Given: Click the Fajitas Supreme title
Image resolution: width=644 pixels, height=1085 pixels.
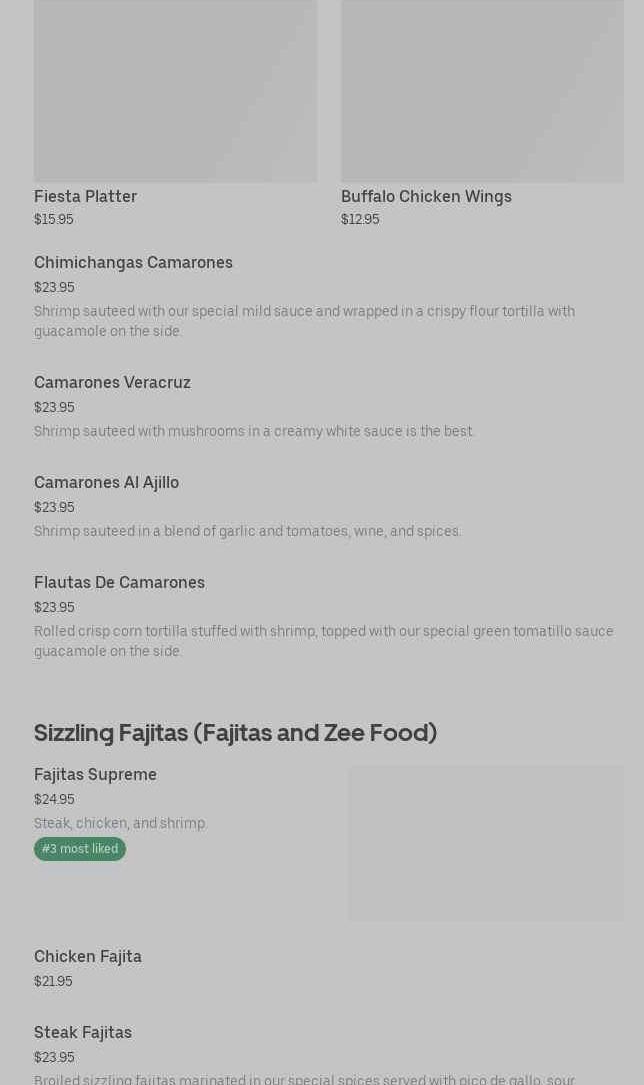Looking at the screenshot, I should [x=95, y=774].
